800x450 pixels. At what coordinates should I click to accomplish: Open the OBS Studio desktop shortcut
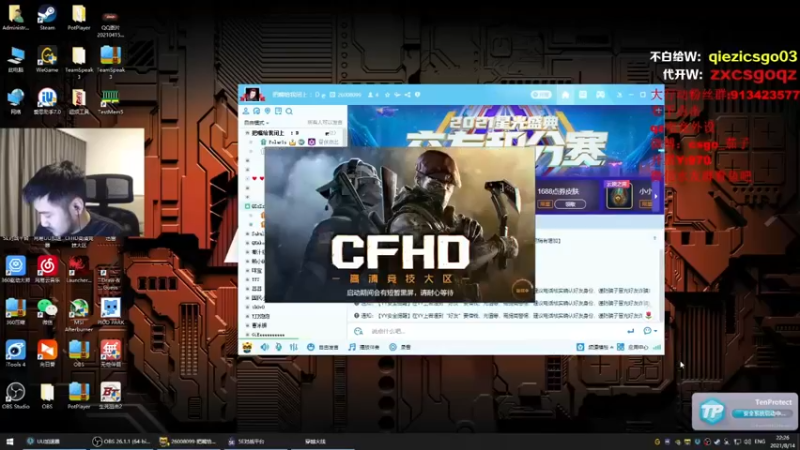pos(15,395)
